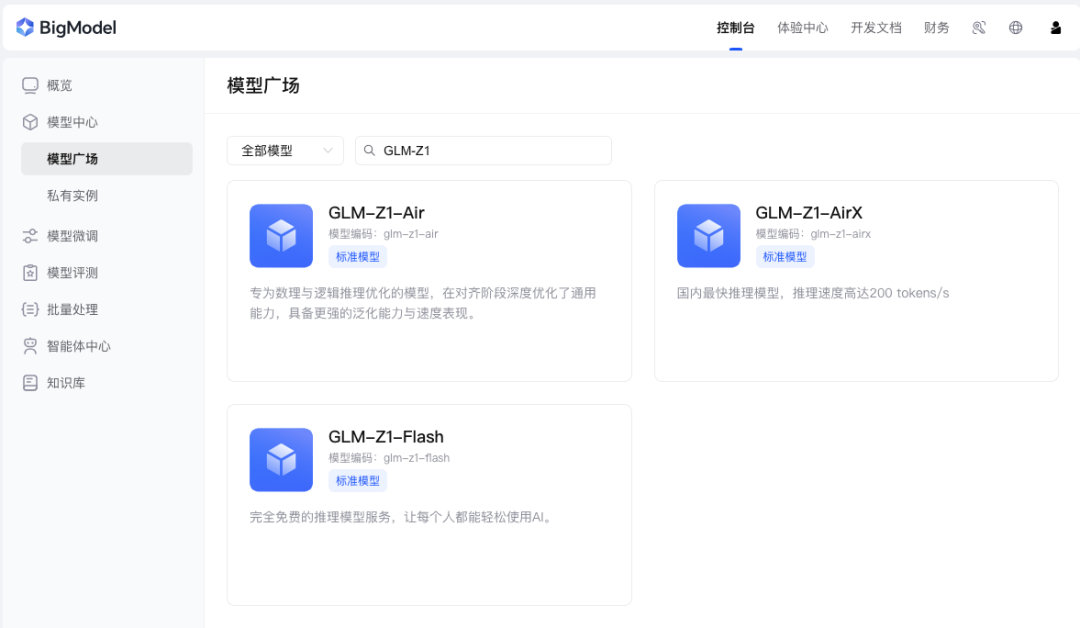Click the BigModel logo icon
The height and width of the screenshot is (628, 1080).
click(25, 28)
